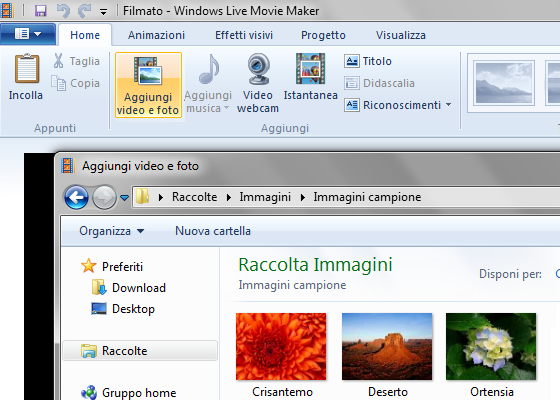Expand the Riconoscimenti dropdown arrow
Viewport: 560px width, 400px height.
[x=449, y=105]
